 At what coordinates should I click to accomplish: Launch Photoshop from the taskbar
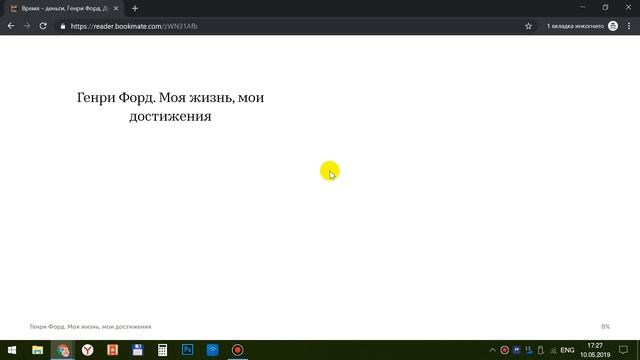(187, 350)
